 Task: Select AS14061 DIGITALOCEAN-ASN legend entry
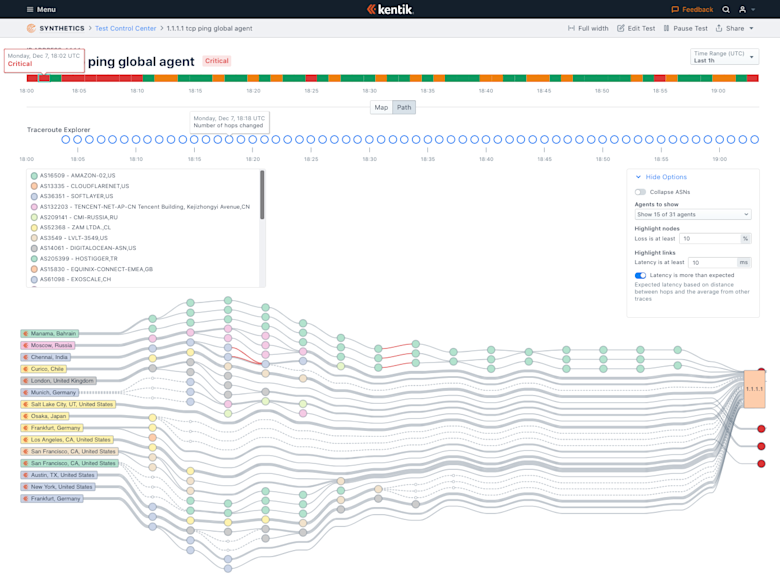pyautogui.click(x=84, y=248)
